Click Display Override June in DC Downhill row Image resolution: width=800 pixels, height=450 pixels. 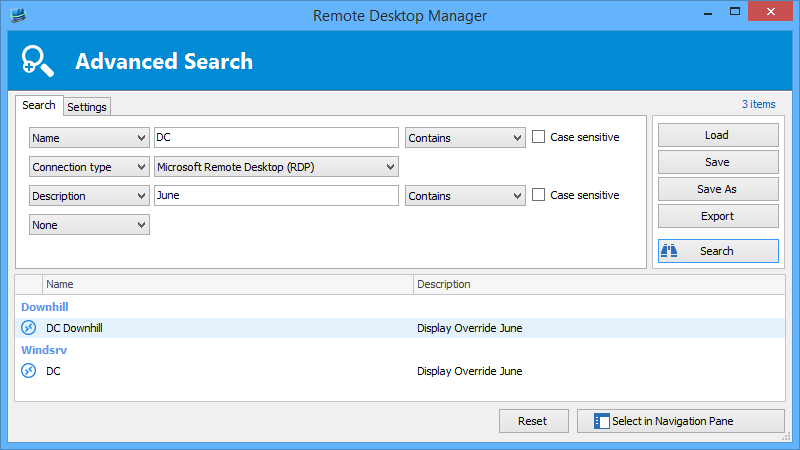coord(469,328)
